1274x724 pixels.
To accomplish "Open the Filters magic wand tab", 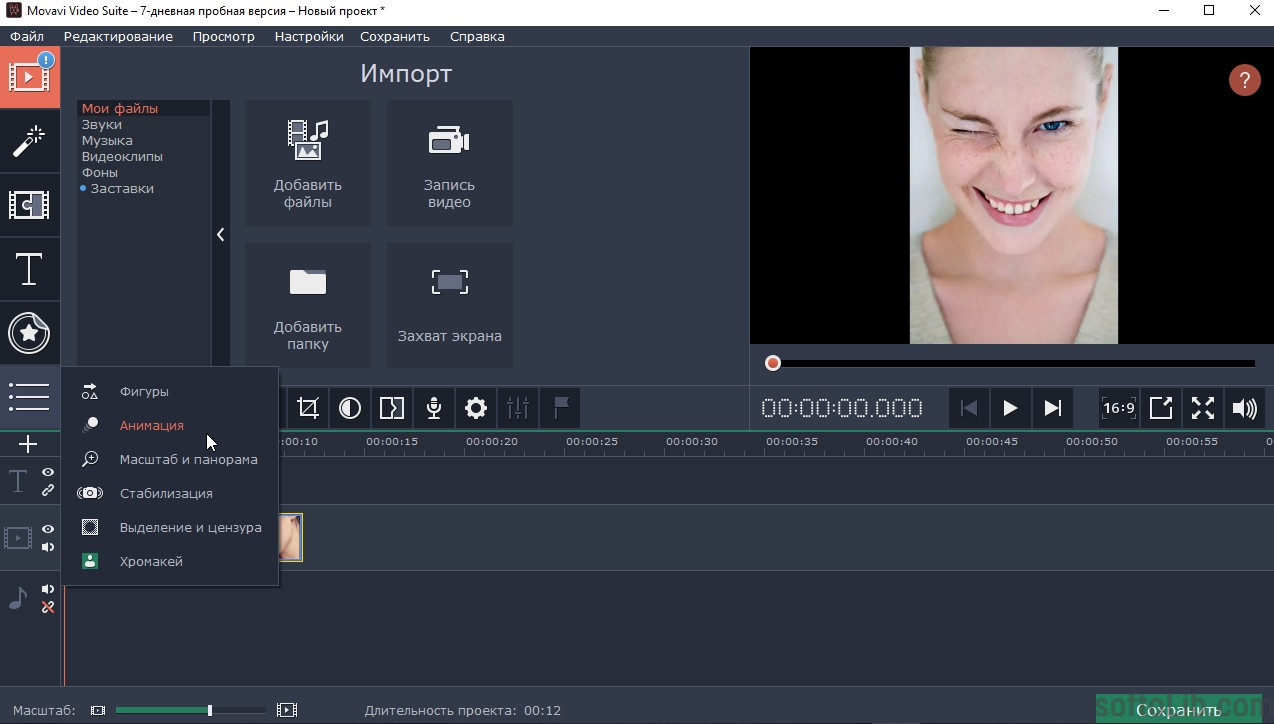I will 29,141.
